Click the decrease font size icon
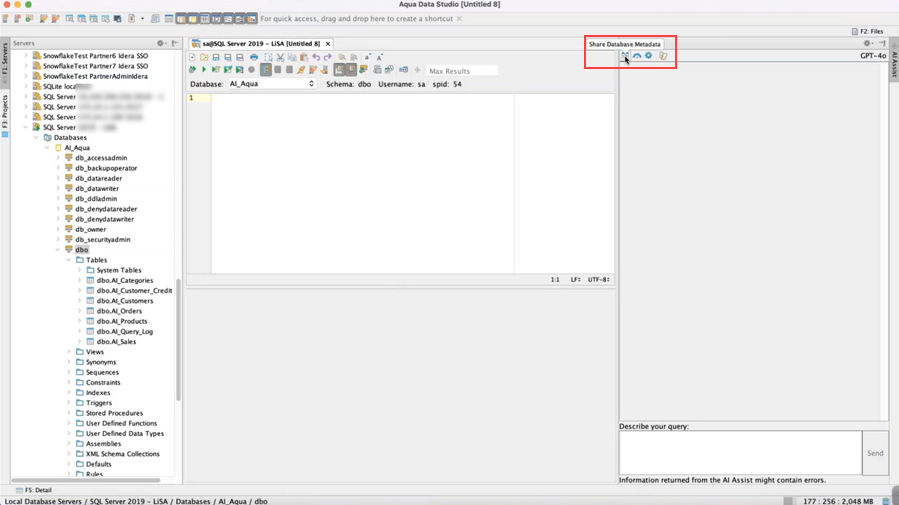The width and height of the screenshot is (899, 505). click(368, 57)
